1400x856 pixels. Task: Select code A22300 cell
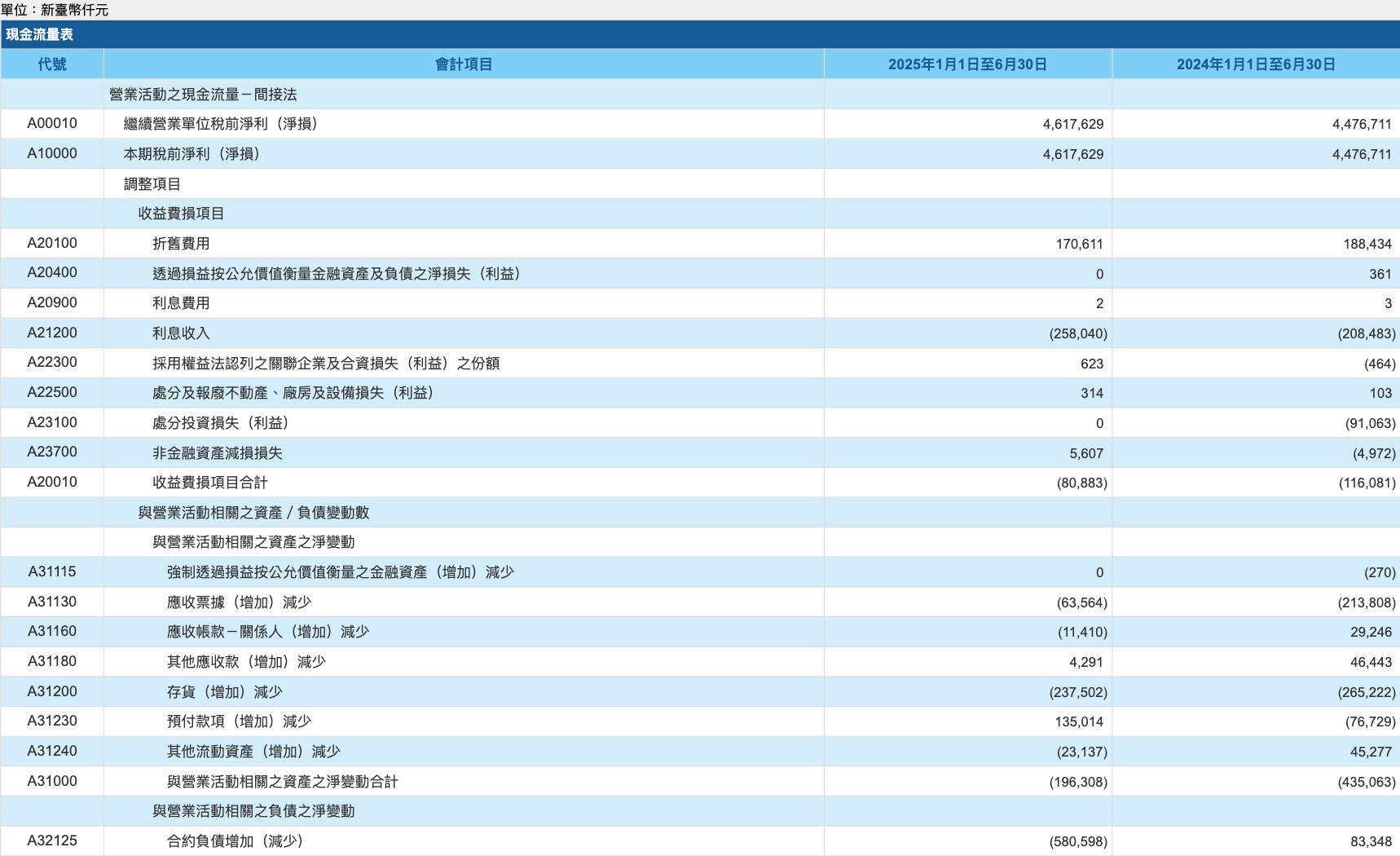(x=52, y=363)
